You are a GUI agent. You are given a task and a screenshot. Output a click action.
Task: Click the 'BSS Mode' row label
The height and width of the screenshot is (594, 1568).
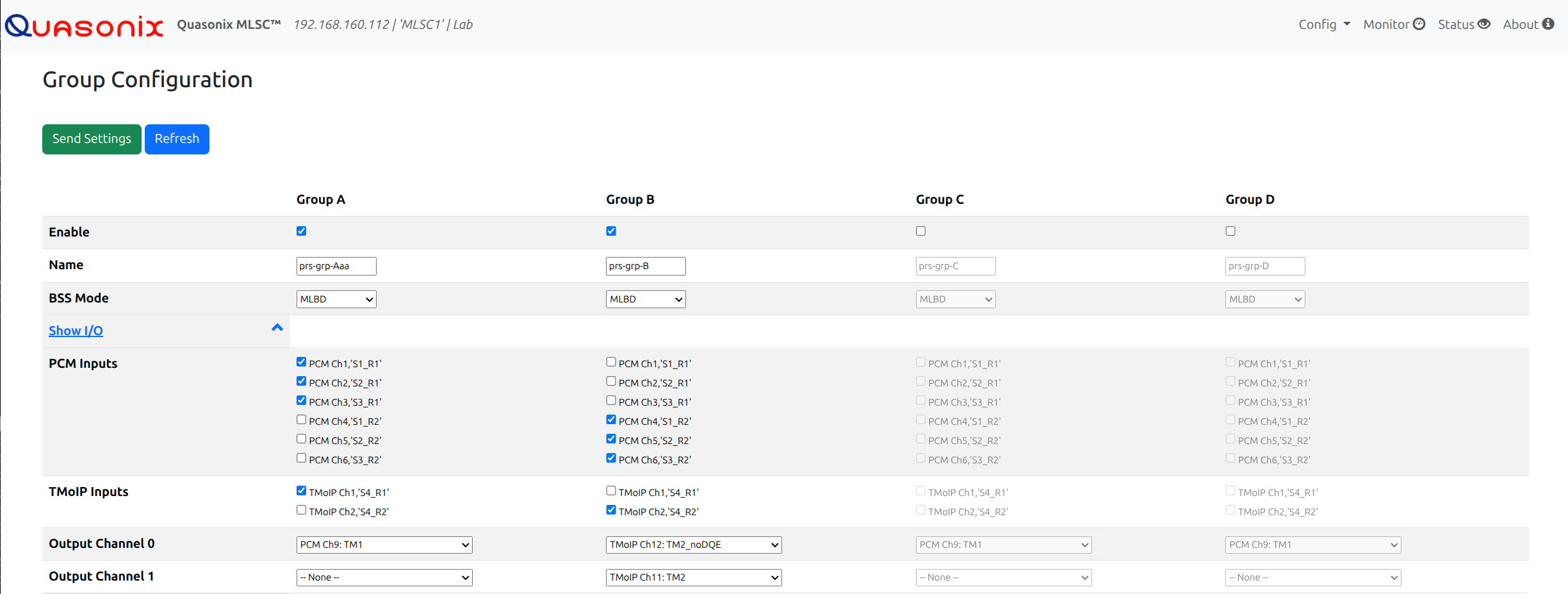point(79,298)
